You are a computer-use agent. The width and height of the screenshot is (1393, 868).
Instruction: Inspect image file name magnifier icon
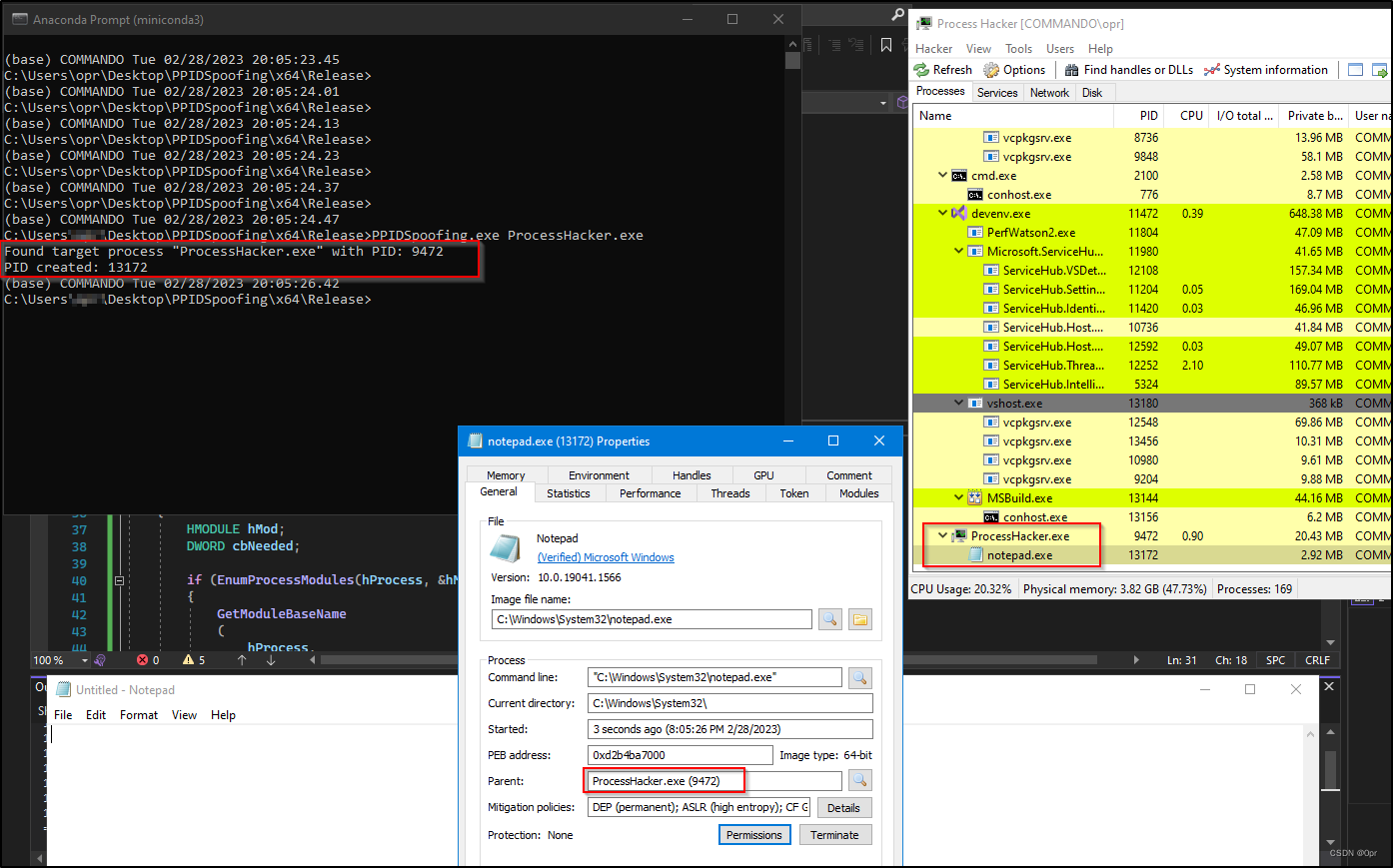(x=830, y=619)
